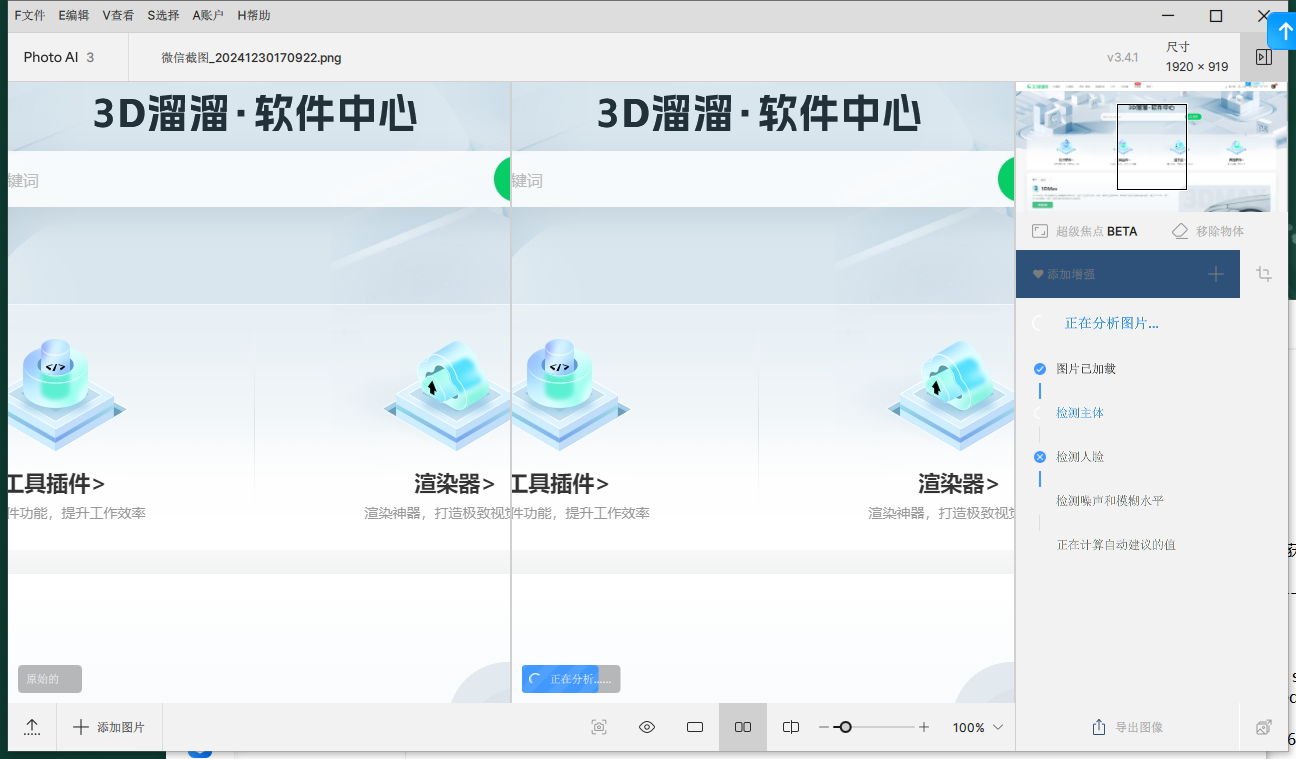Switch to side-by-side view layout
The image size is (1296, 759).
[743, 727]
